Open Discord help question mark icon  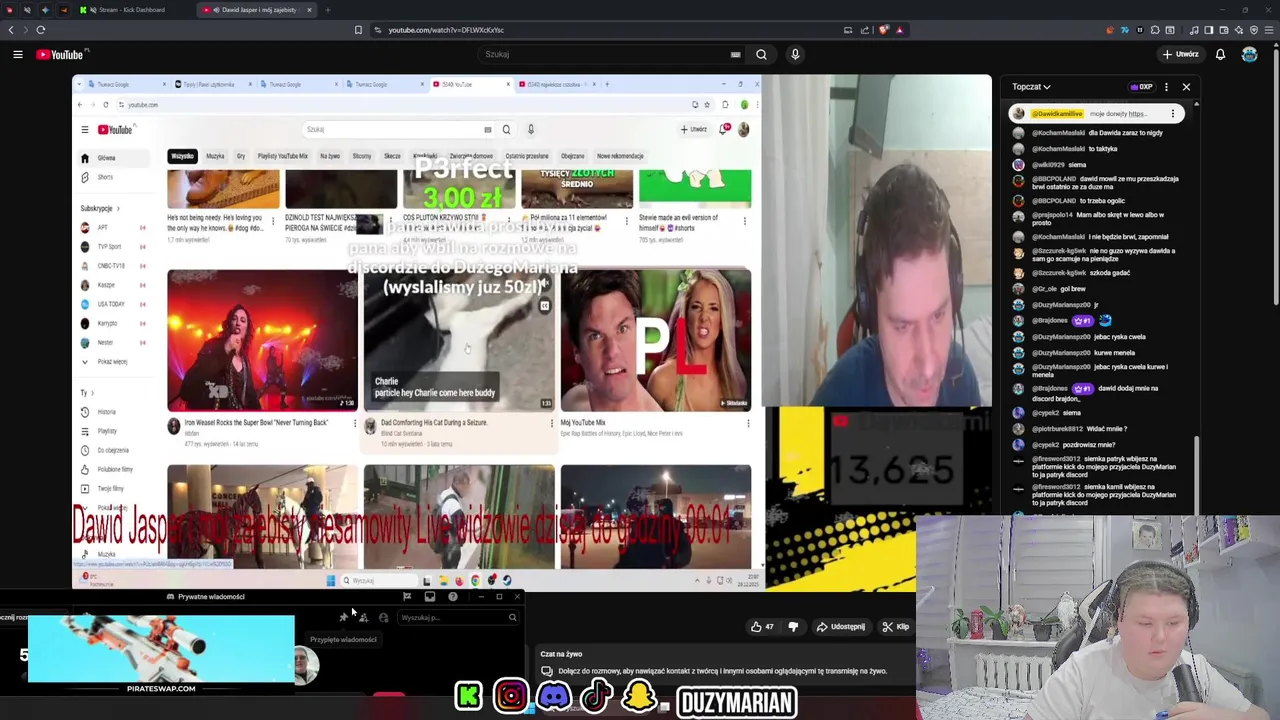pyautogui.click(x=453, y=597)
